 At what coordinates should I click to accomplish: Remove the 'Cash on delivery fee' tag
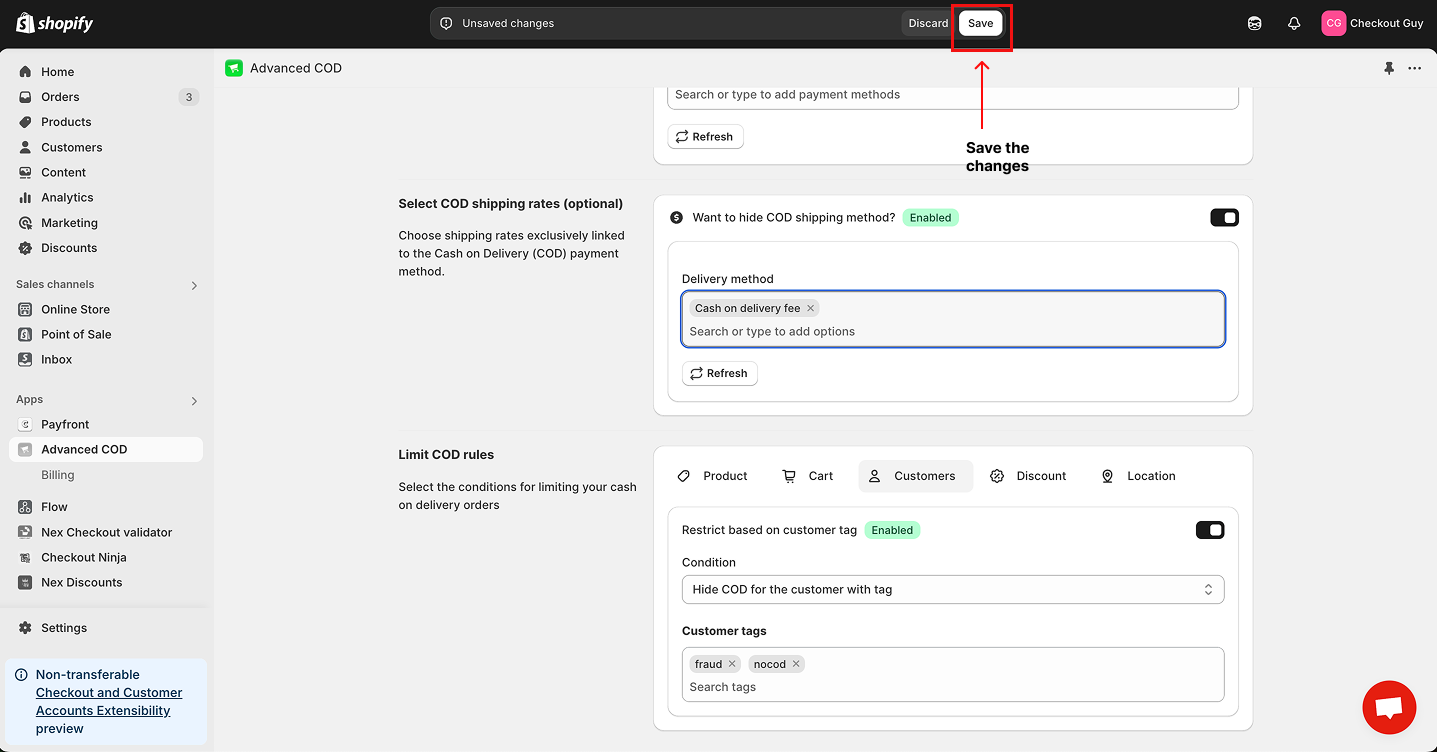811,308
